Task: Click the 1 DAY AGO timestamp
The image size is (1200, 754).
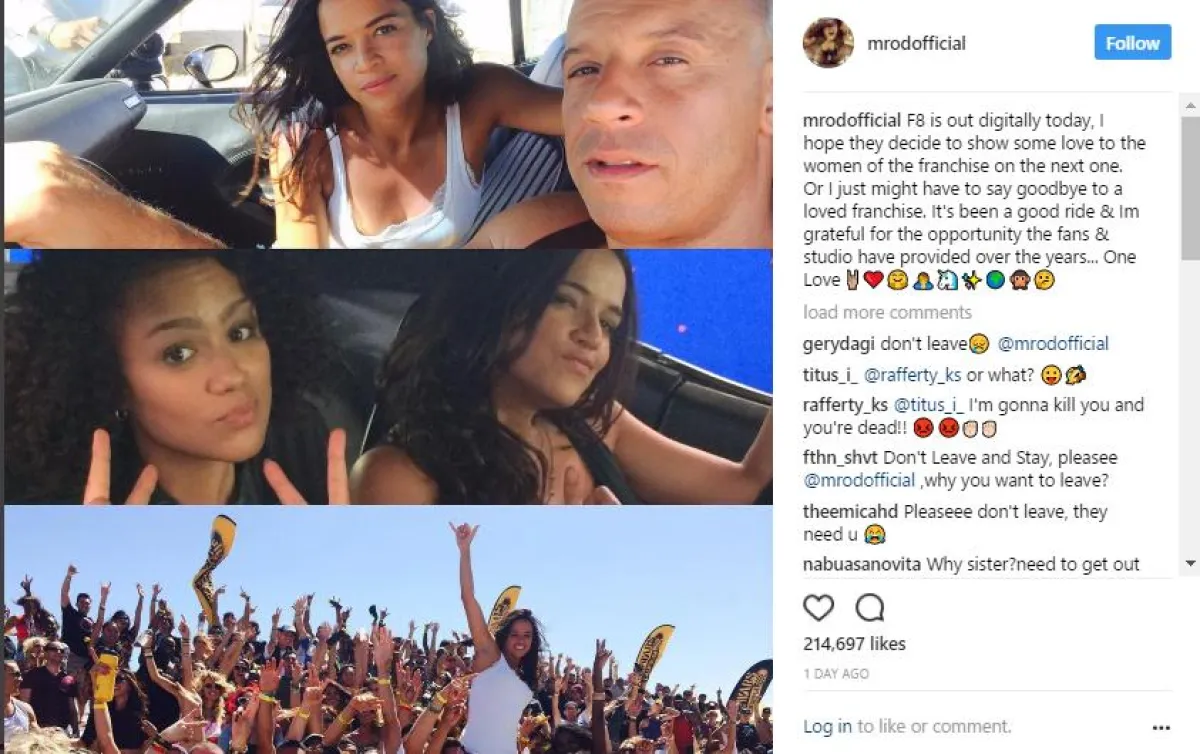Action: [x=836, y=675]
